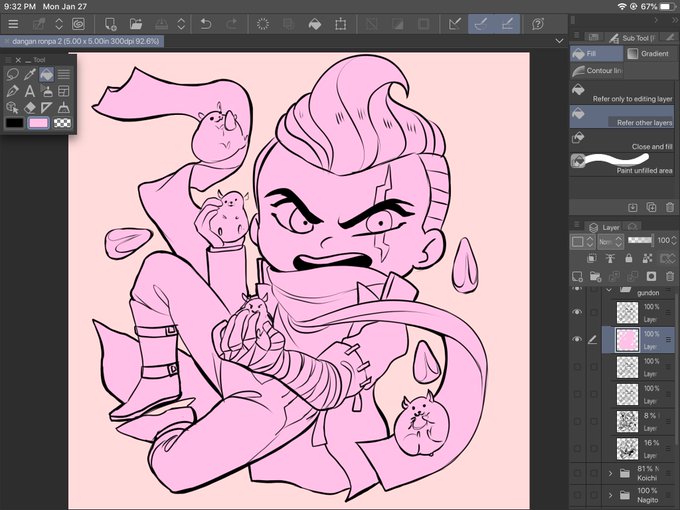680x510 pixels.
Task: Select the black main color swatch
Action: click(14, 123)
